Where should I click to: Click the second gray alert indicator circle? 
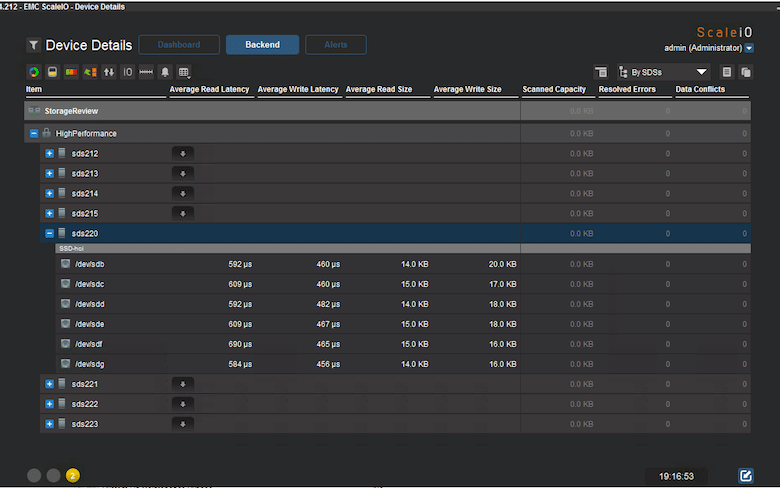pyautogui.click(x=53, y=476)
